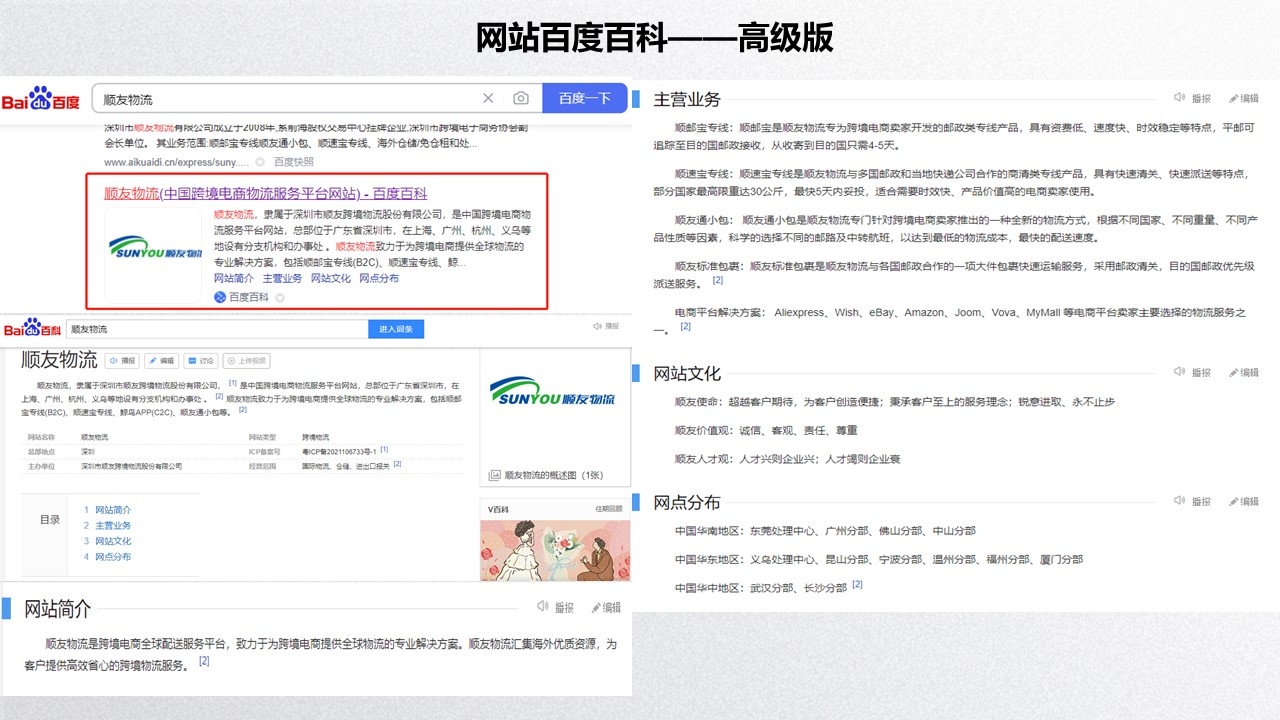The image size is (1280, 720).
Task: Open 网点分布 sublink in search result
Action: pos(379,278)
